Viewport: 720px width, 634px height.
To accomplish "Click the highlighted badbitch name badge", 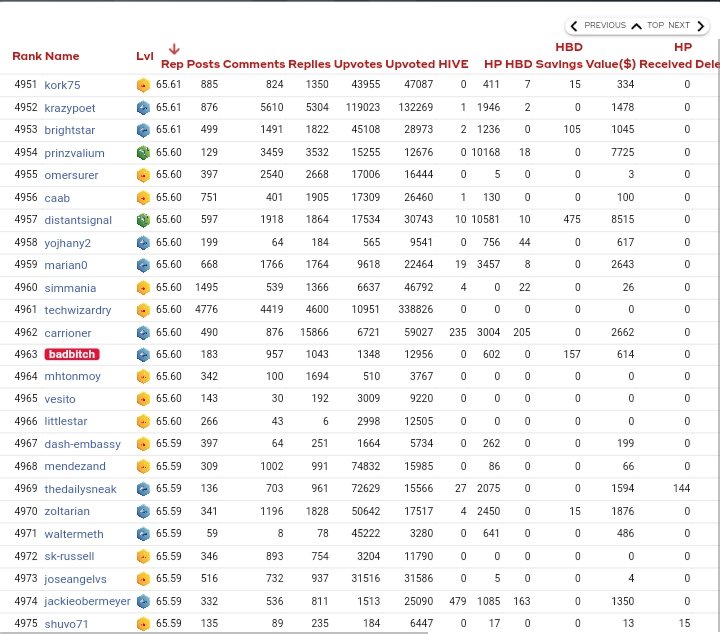I will coord(72,354).
